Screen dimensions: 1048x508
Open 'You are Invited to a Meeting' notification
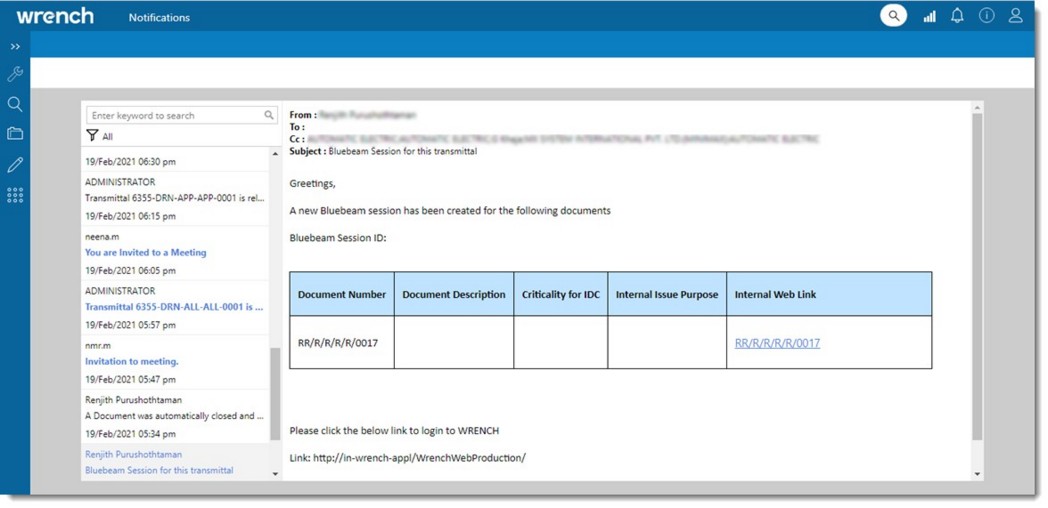[145, 253]
